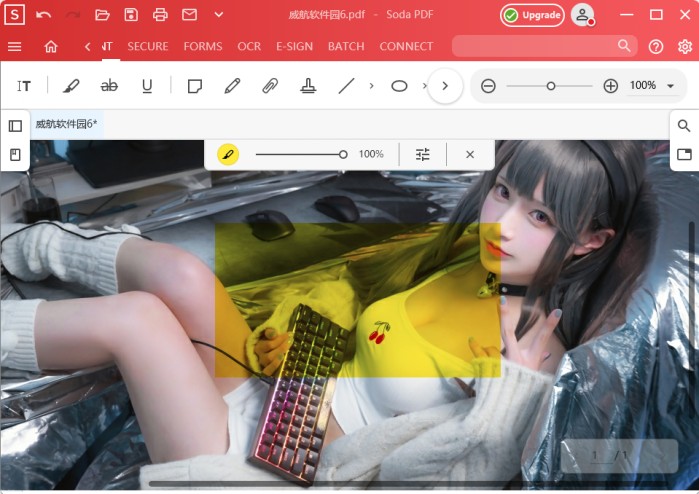Viewport: 699px width, 494px height.
Task: Expand the line tool options chevron
Action: tap(371, 86)
